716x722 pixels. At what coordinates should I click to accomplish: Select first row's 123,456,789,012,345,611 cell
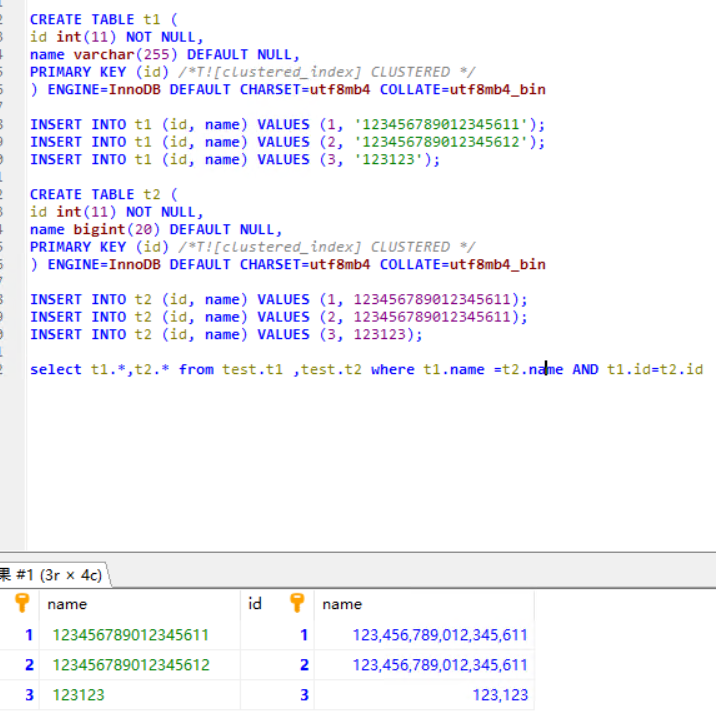point(440,635)
